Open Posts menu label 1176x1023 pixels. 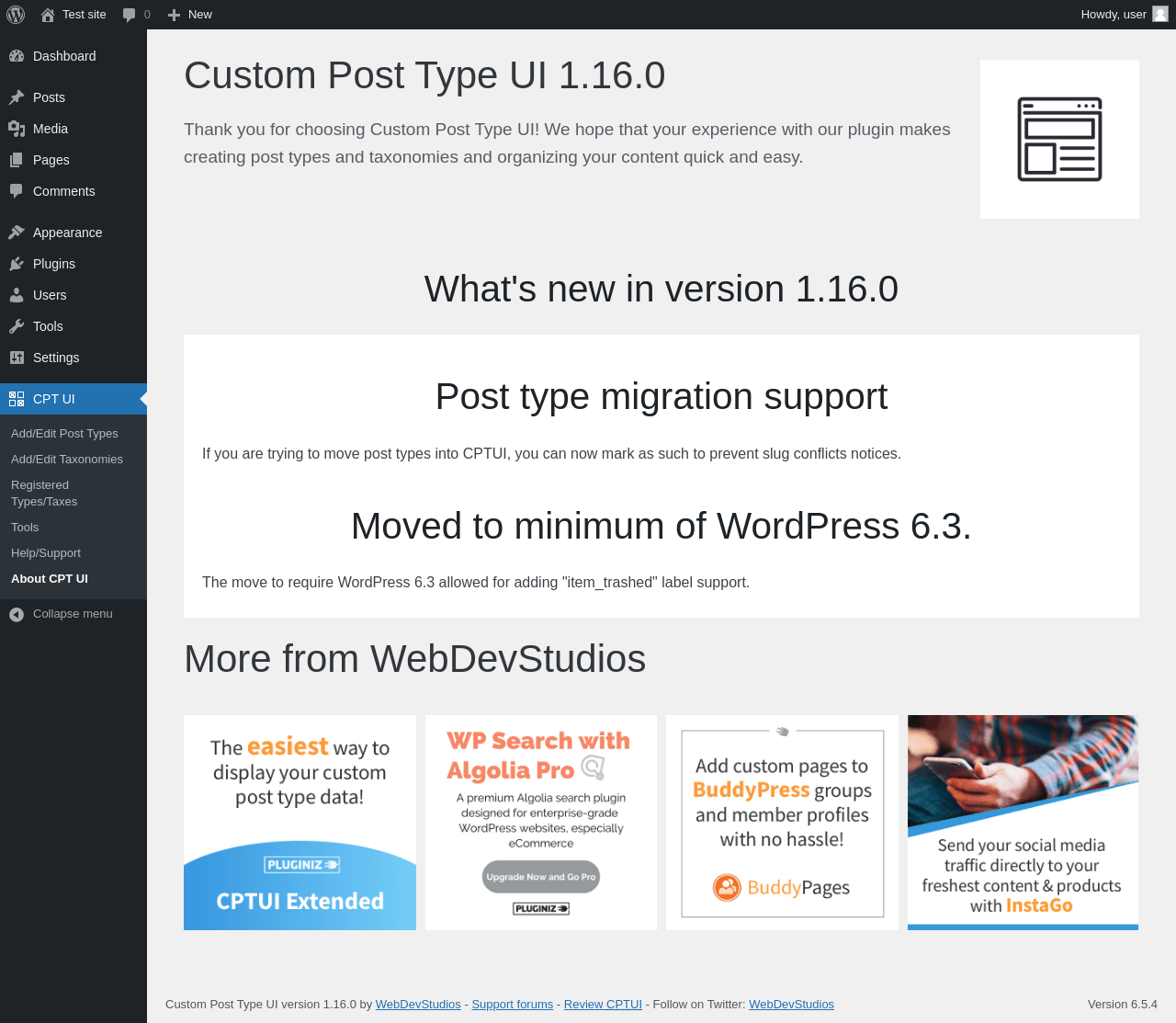pyautogui.click(x=49, y=97)
